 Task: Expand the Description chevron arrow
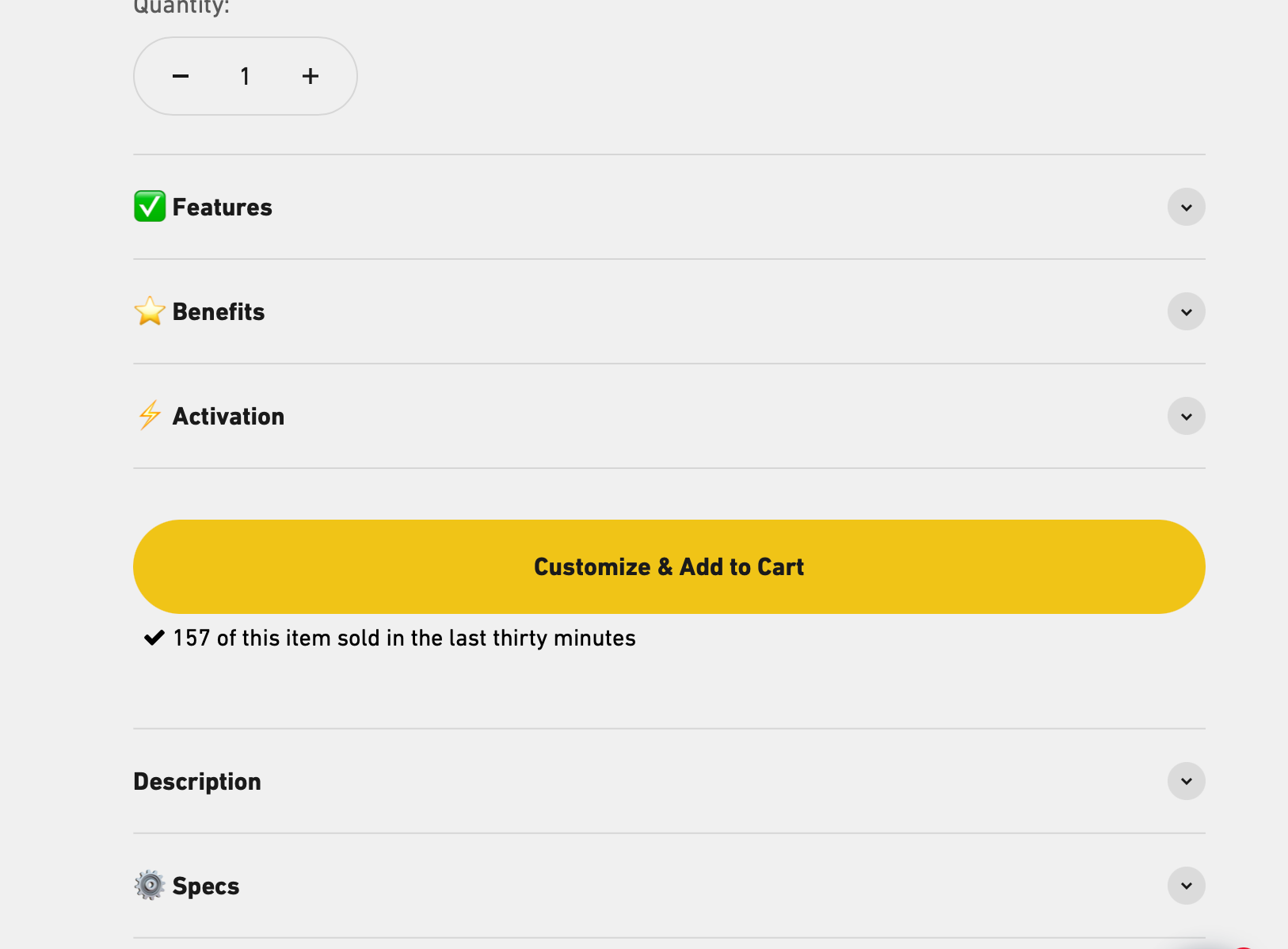(x=1186, y=782)
